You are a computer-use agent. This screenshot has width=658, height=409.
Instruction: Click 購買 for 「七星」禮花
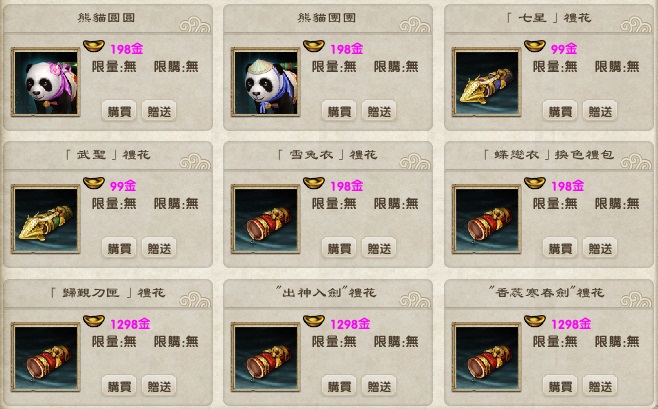tap(560, 111)
